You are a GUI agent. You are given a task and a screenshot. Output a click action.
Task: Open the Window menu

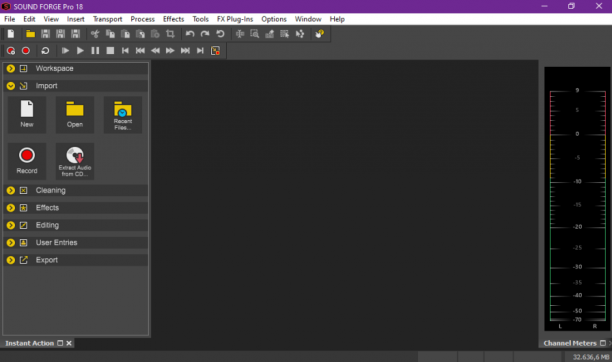(308, 19)
